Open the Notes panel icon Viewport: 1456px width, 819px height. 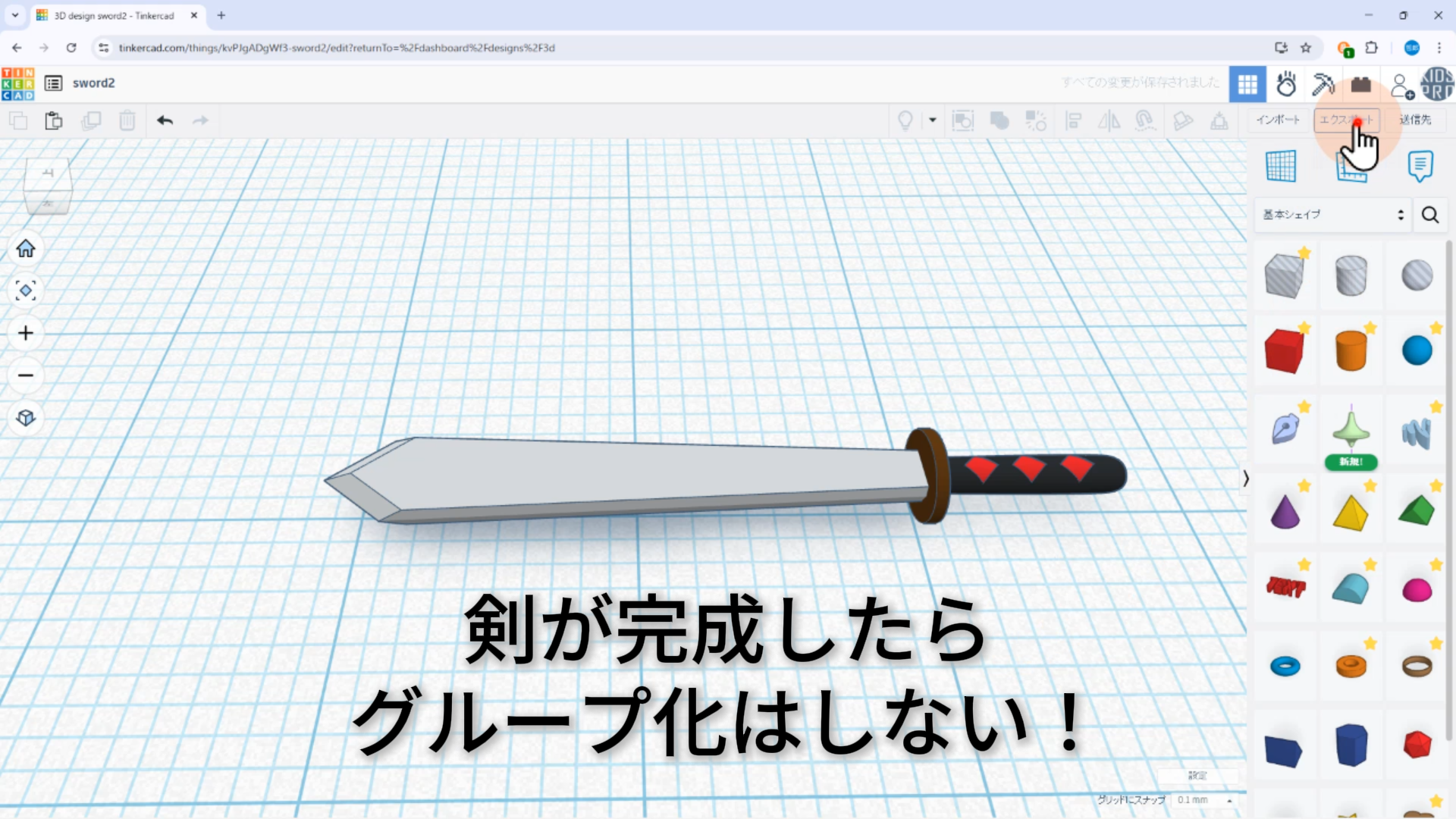(1420, 165)
